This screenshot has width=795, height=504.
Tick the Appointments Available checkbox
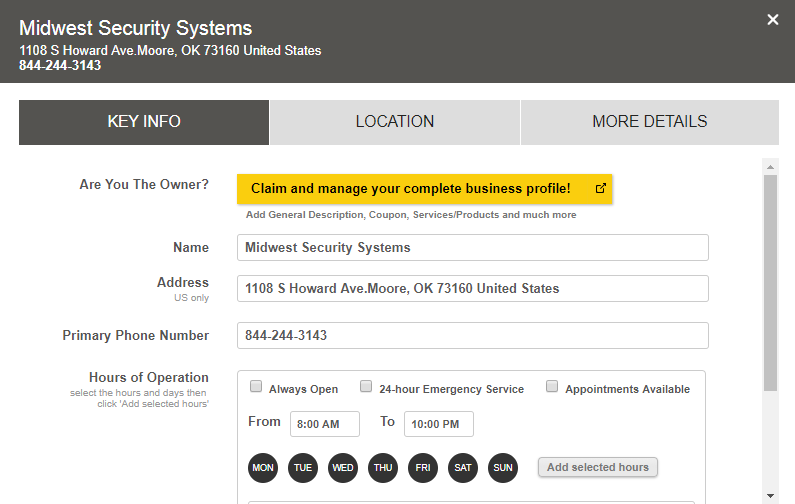552,387
